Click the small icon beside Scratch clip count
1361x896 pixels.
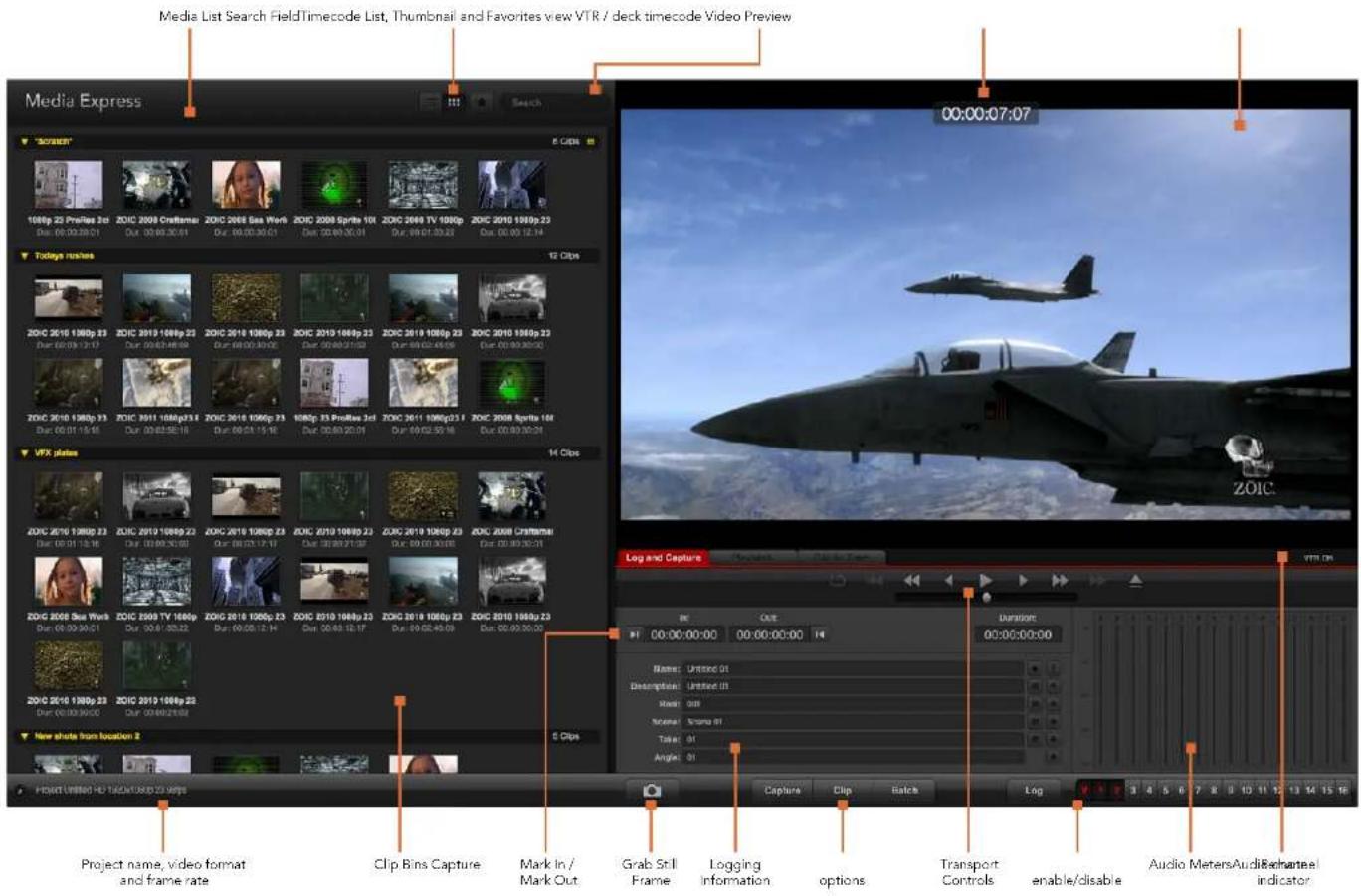coord(591,142)
